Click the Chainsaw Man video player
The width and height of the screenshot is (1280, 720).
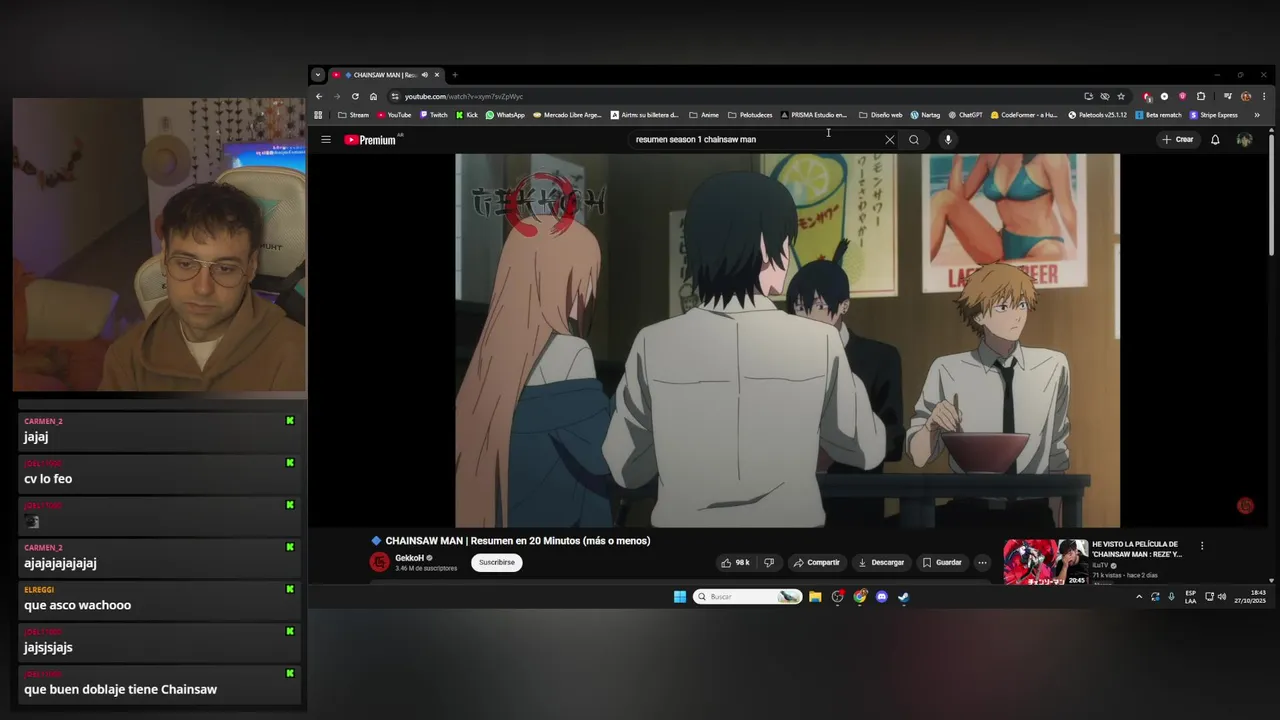click(787, 340)
